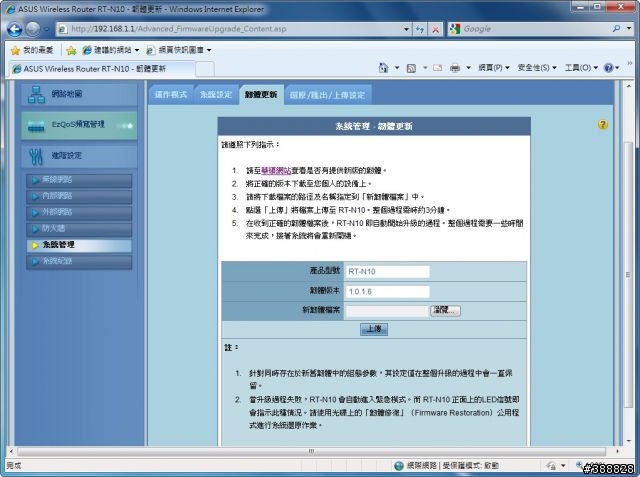The image size is (640, 477).
Task: Open 內部網路 LAN submenu item
Action: tap(79, 196)
